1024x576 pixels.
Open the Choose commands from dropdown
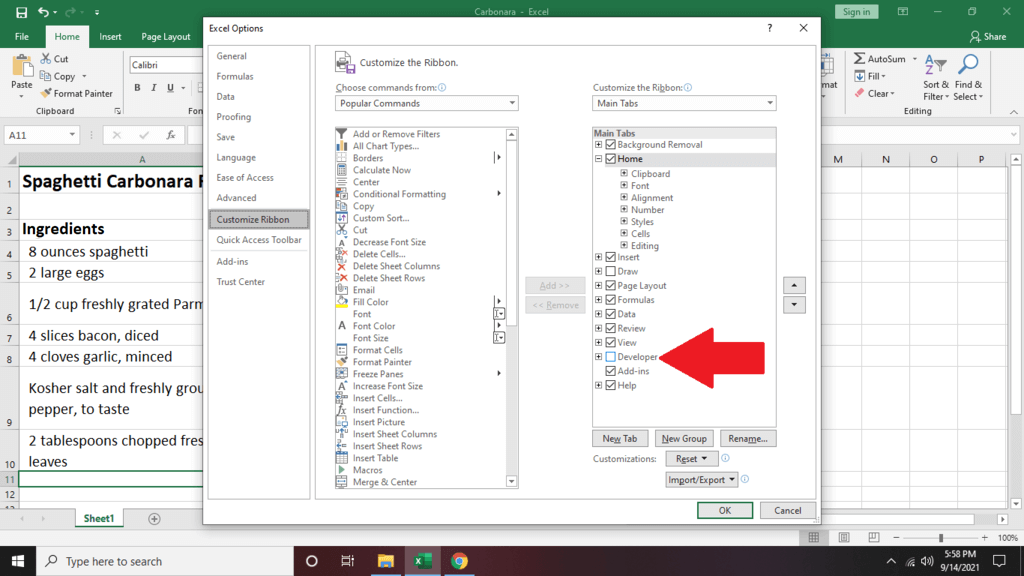pyautogui.click(x=426, y=104)
